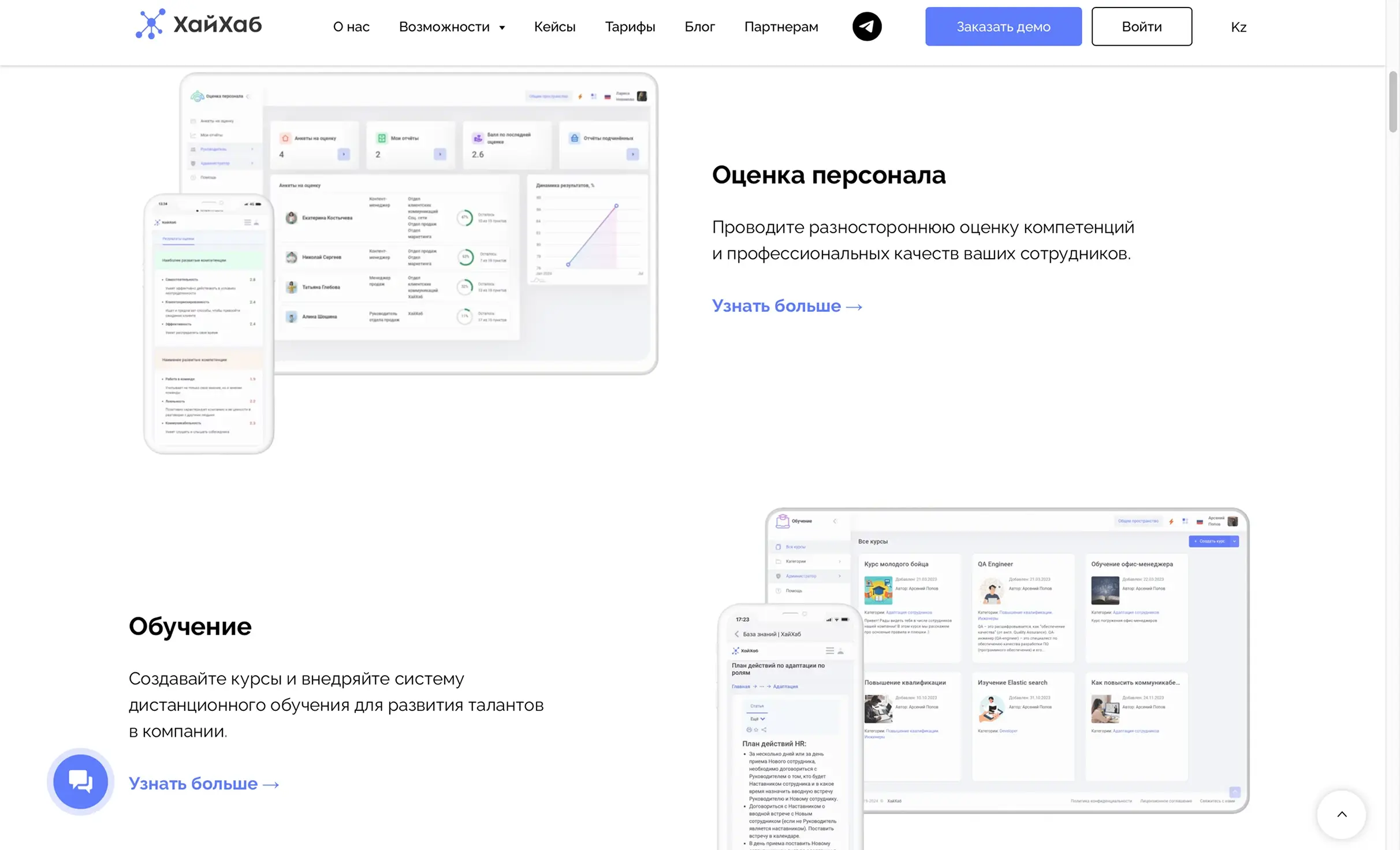Select the "Мои отчёты" sidebar icon
This screenshot has height=850, width=1400.
point(193,135)
